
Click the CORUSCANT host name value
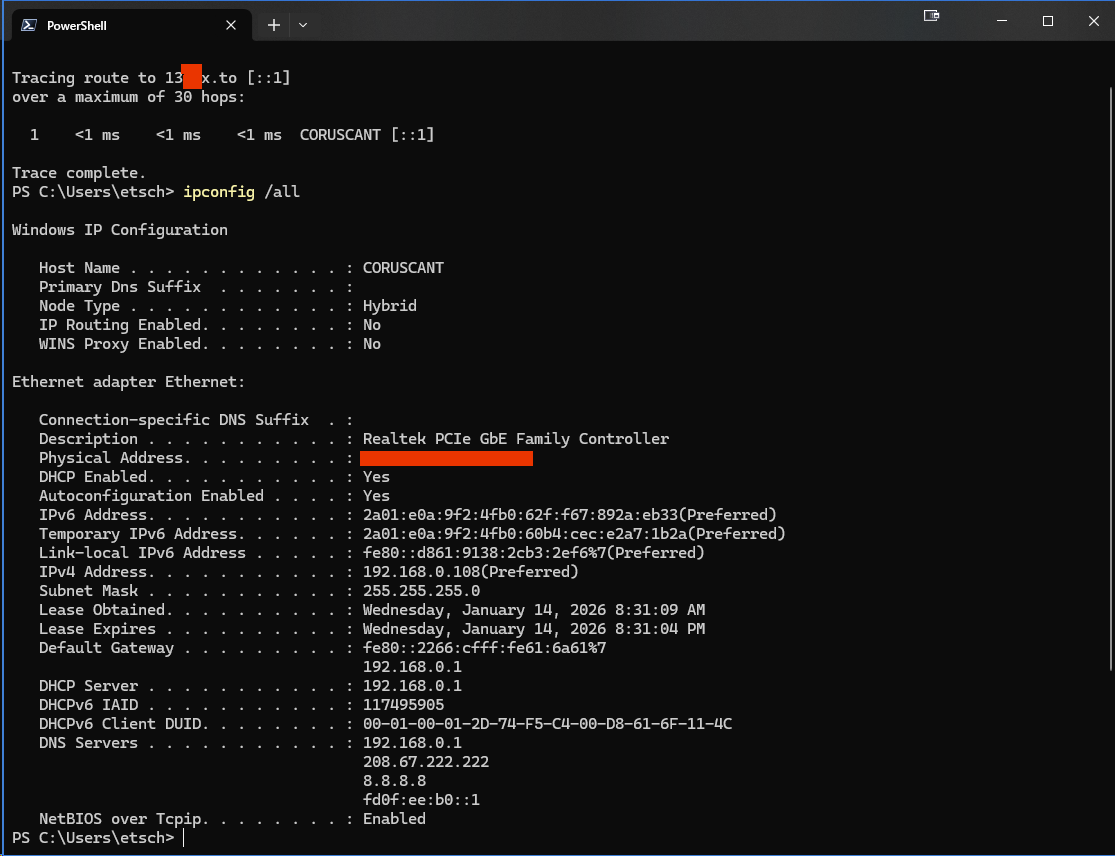tap(403, 268)
